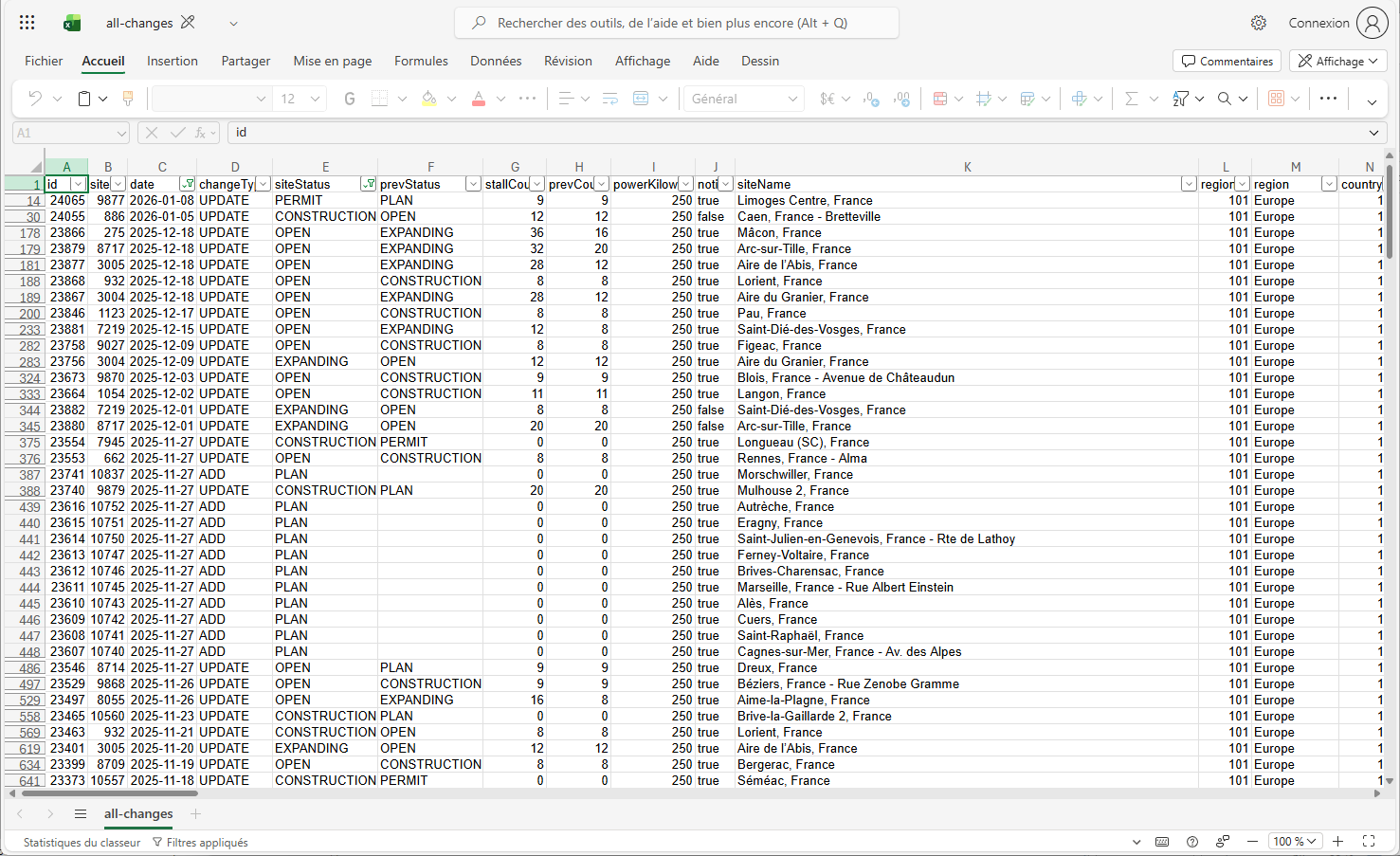Open the siteStatus filter dropdown
This screenshot has width=1400, height=856.
click(369, 184)
